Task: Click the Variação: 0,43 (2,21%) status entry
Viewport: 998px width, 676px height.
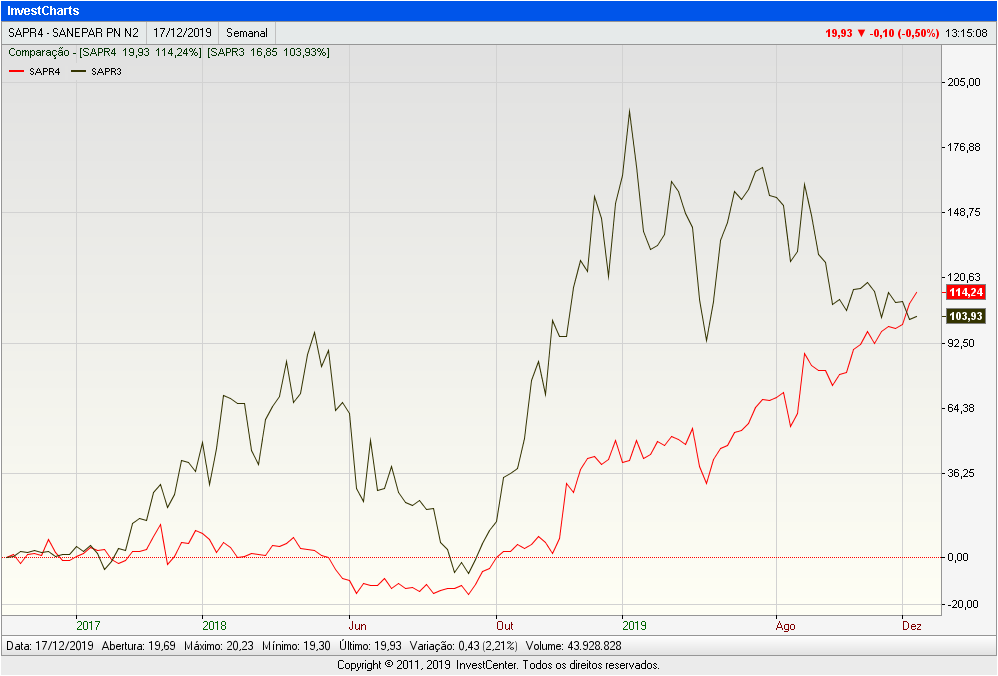Action: (x=463, y=646)
